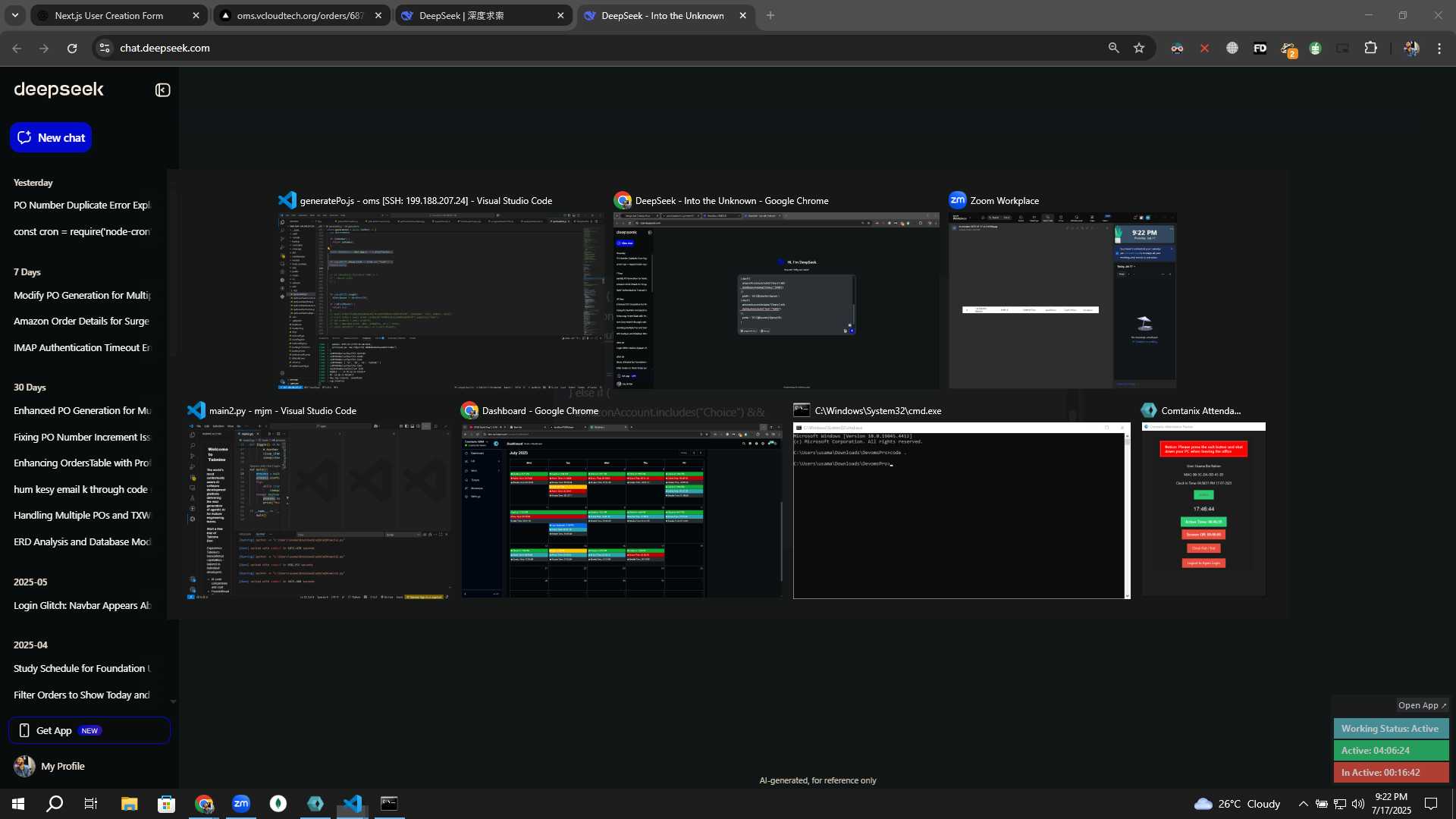Viewport: 1456px width, 819px height.
Task: Open Visual Studio Code from taskbar
Action: coord(353,804)
